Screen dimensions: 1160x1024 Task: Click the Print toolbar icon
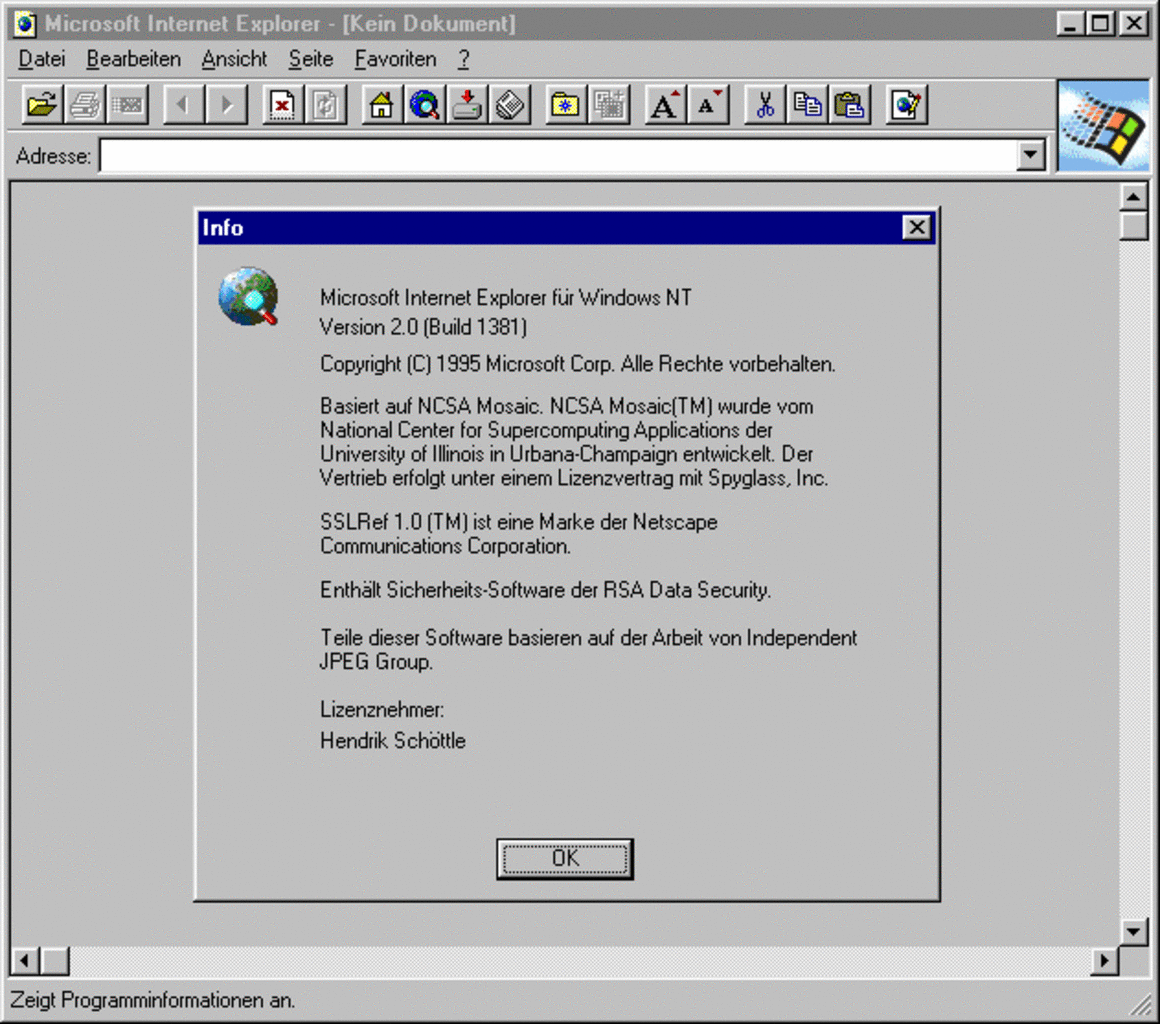[x=84, y=105]
